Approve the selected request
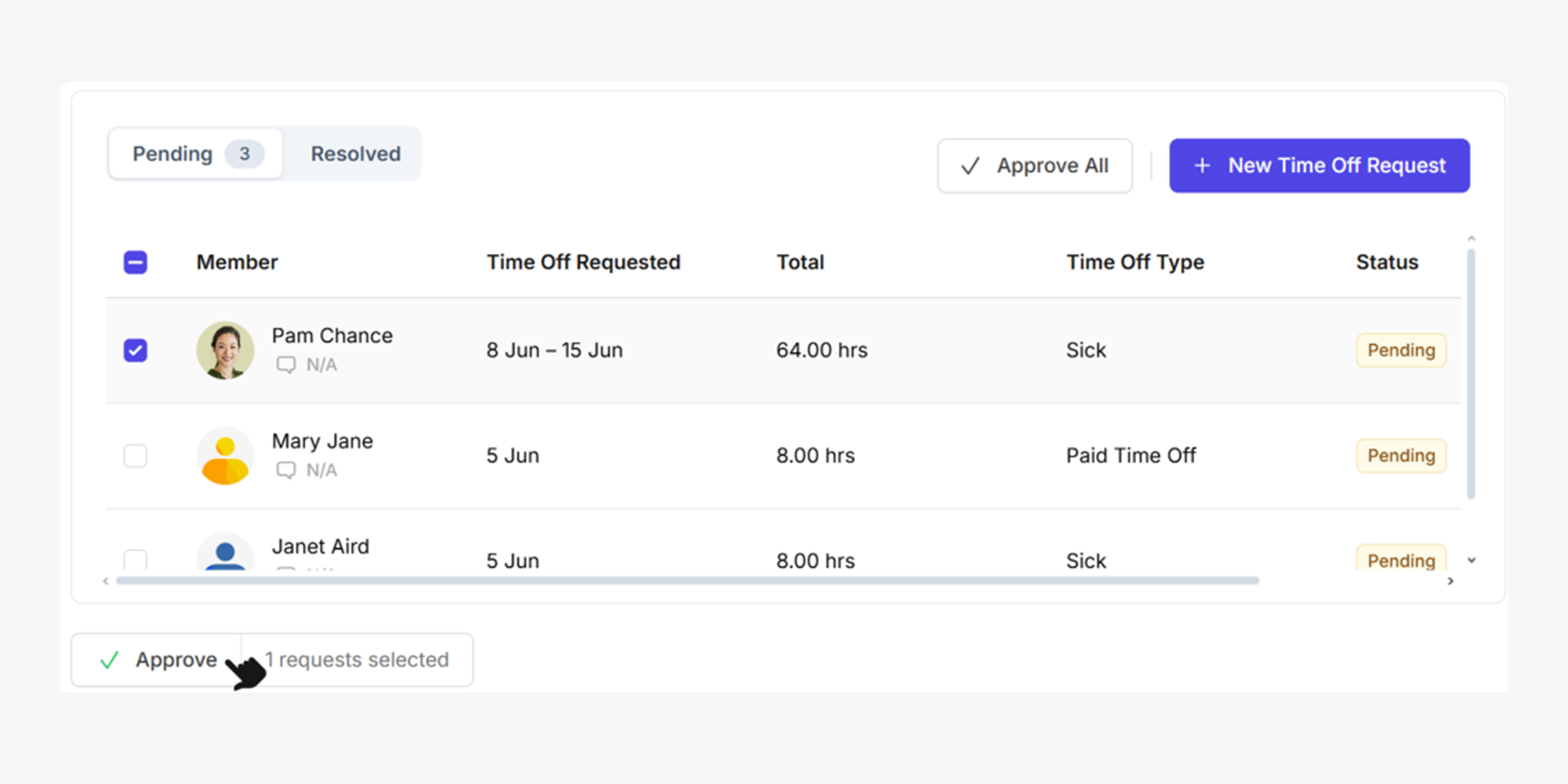 (x=157, y=660)
